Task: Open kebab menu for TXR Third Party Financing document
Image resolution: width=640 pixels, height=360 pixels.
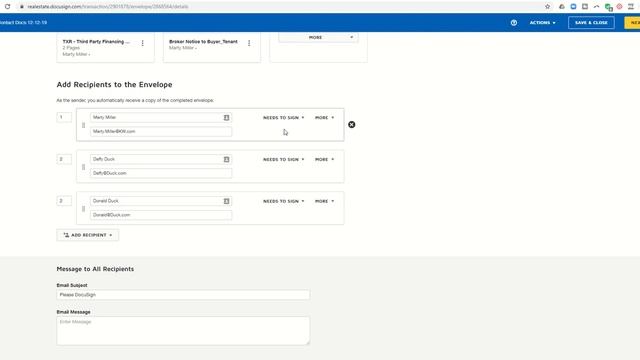Action: click(x=142, y=43)
